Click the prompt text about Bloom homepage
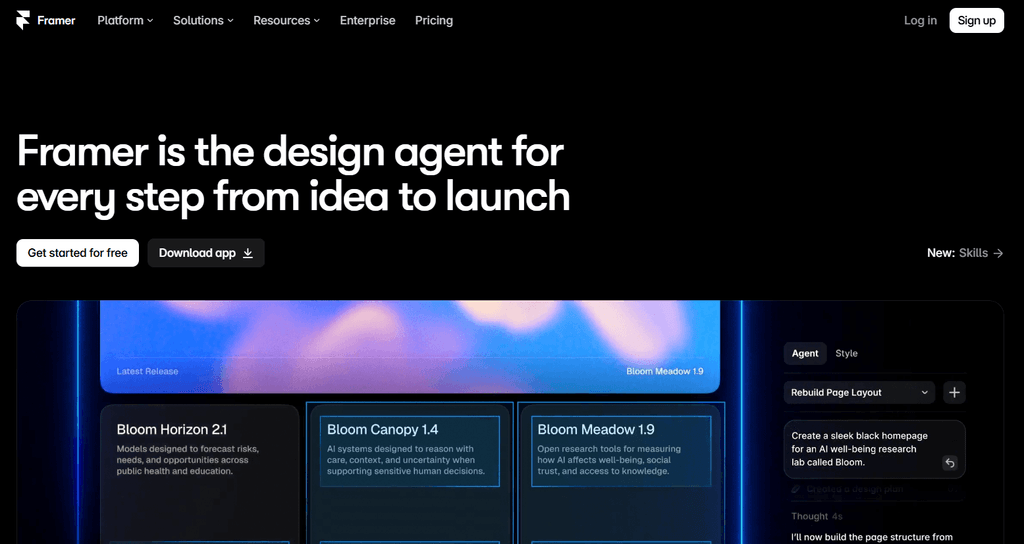This screenshot has height=544, width=1024. (x=859, y=449)
